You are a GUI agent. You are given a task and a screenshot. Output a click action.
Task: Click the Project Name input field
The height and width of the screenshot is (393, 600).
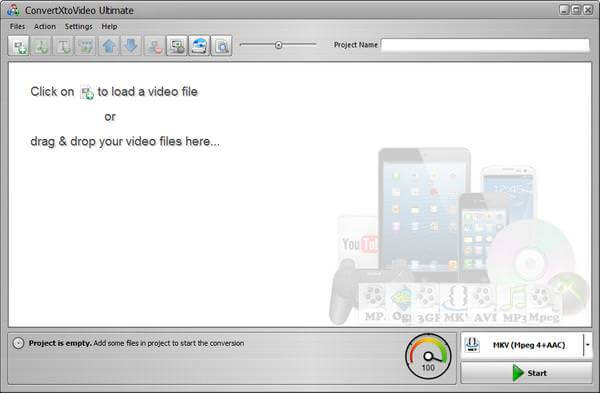point(485,45)
